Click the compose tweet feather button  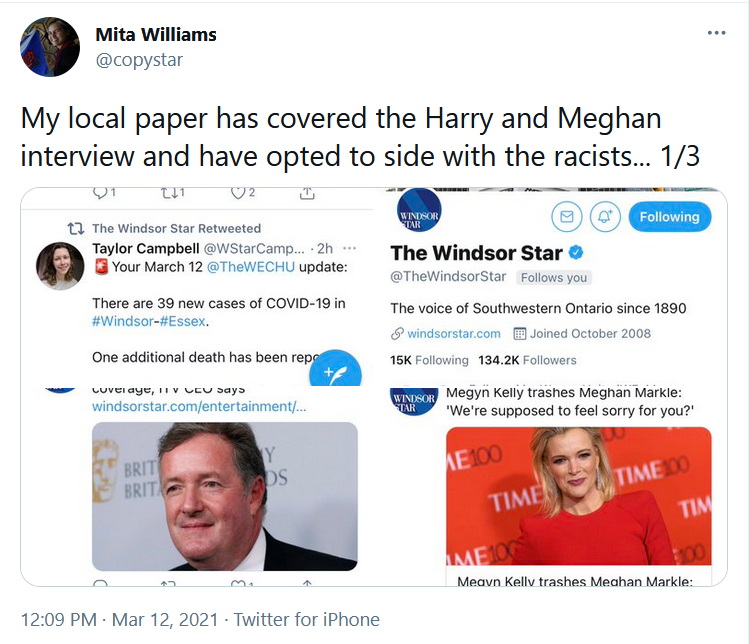tap(335, 371)
